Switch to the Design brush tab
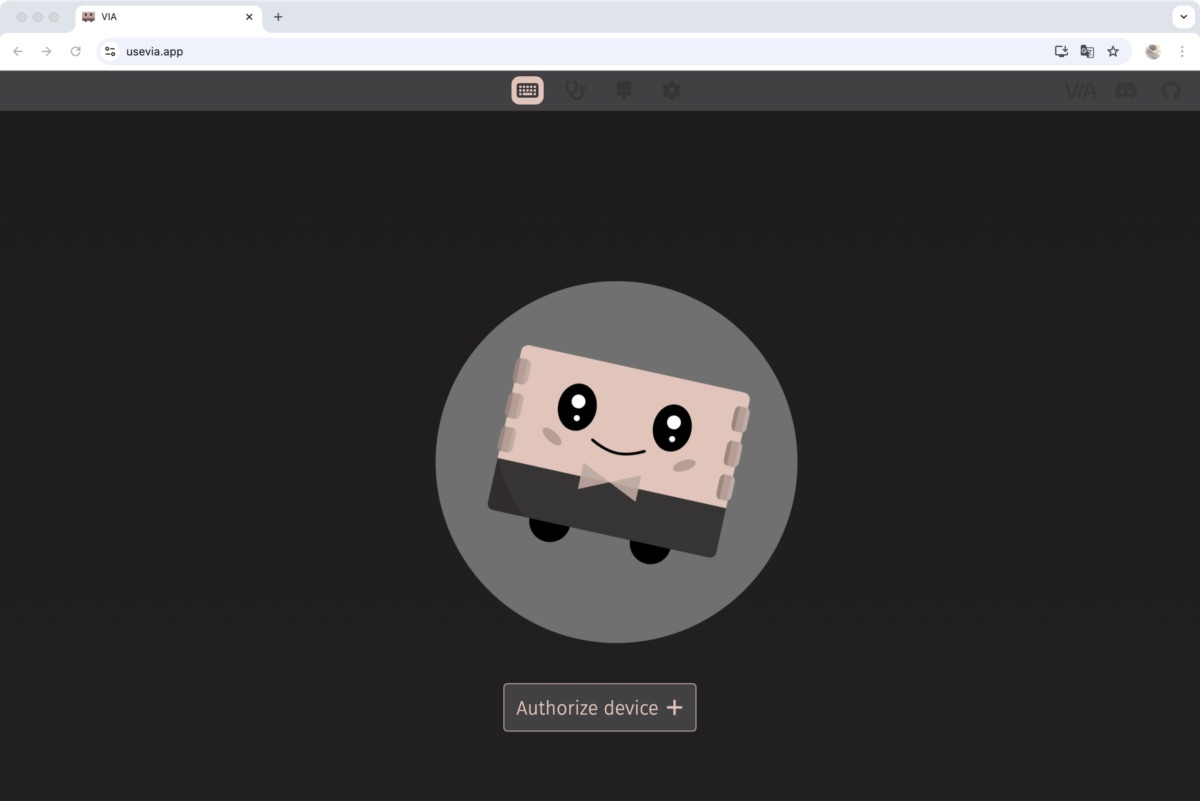The height and width of the screenshot is (801, 1200). tap(624, 90)
